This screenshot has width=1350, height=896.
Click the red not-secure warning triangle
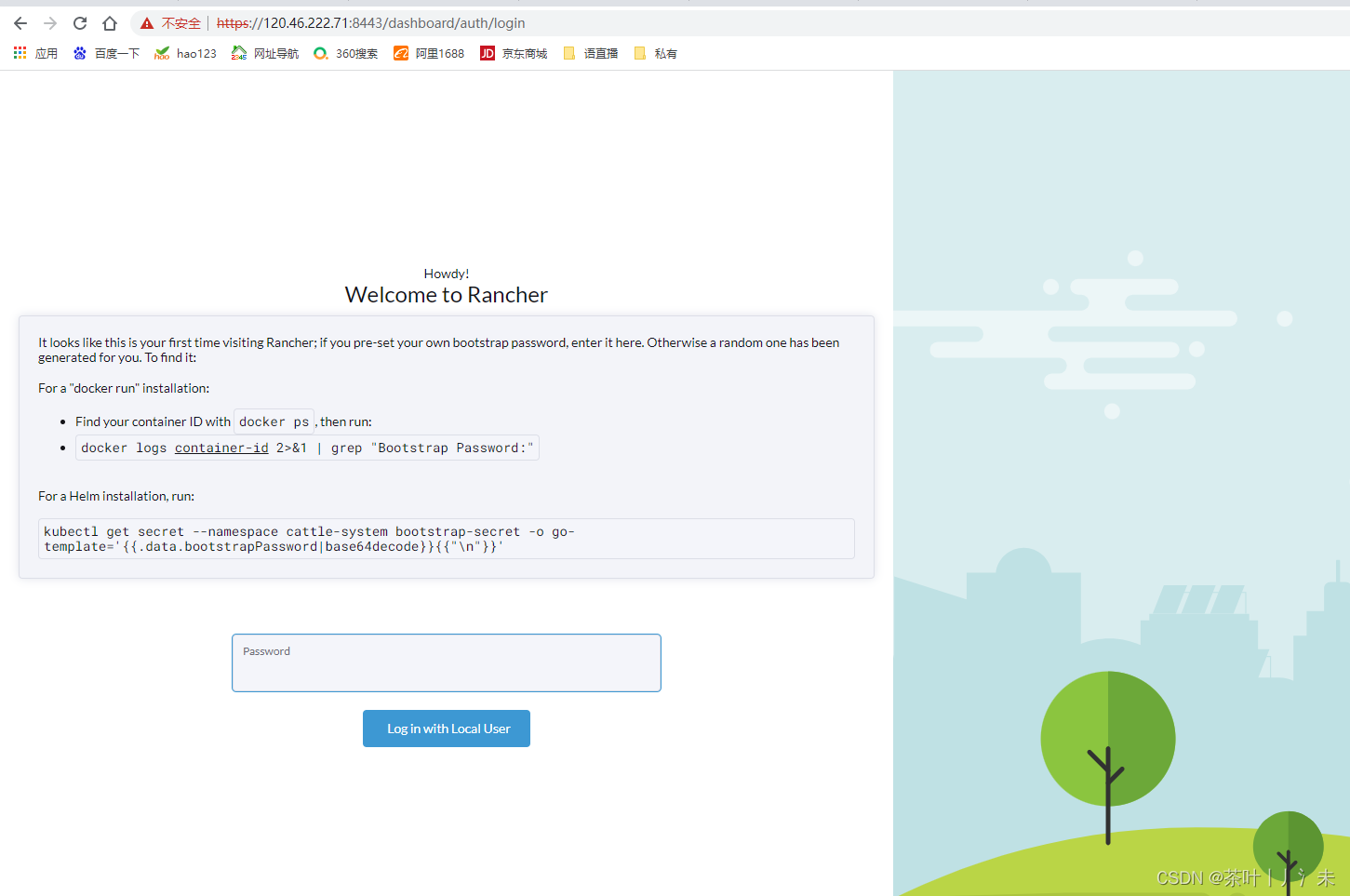tap(147, 23)
